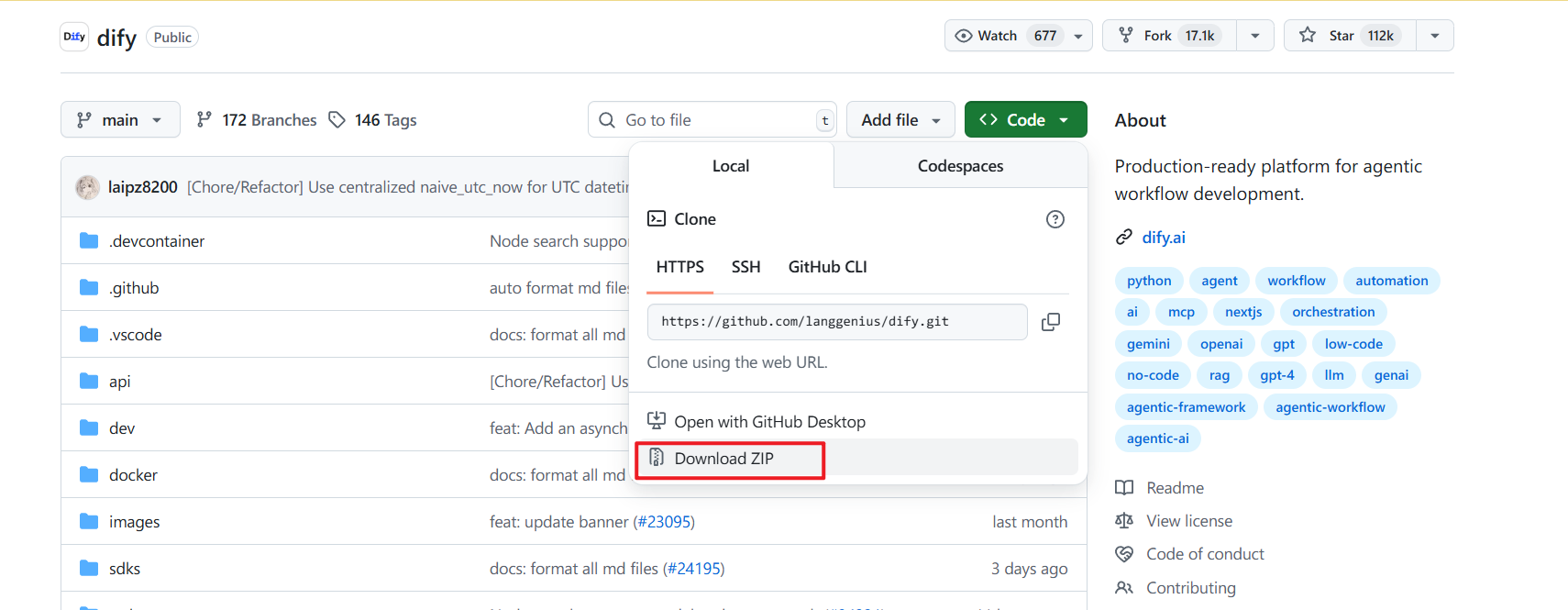Click the sdks folder icon
The image size is (1568, 610).
89,568
